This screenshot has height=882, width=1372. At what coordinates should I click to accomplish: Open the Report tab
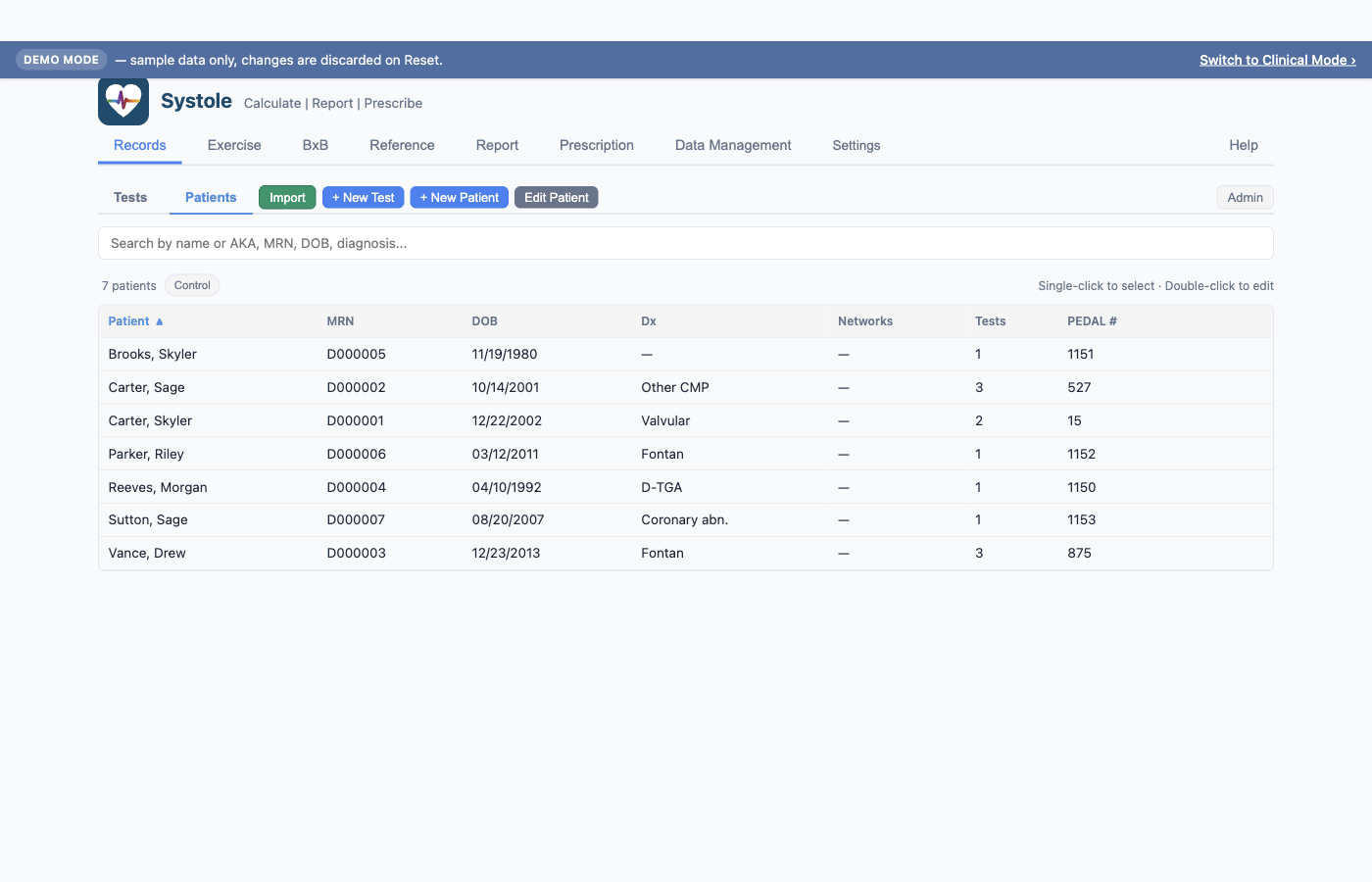click(498, 145)
